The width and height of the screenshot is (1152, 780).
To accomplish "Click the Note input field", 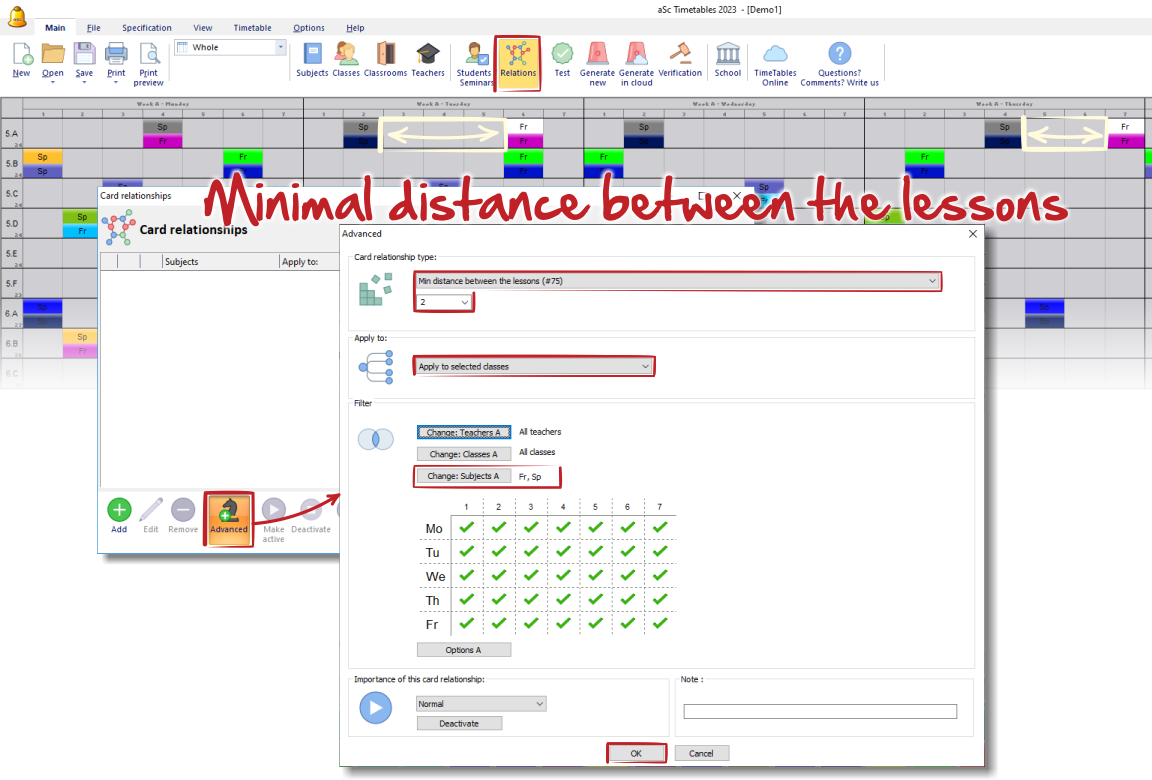I will coord(820,711).
